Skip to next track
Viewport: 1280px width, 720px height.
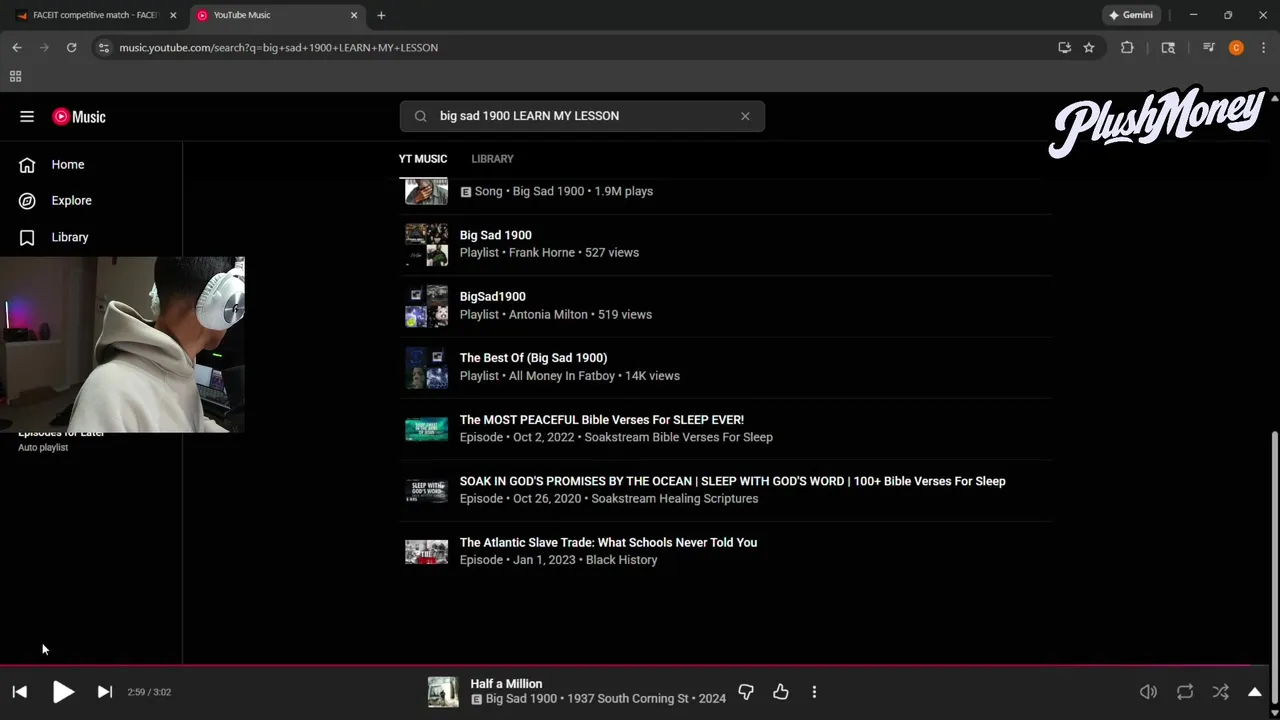click(x=105, y=692)
